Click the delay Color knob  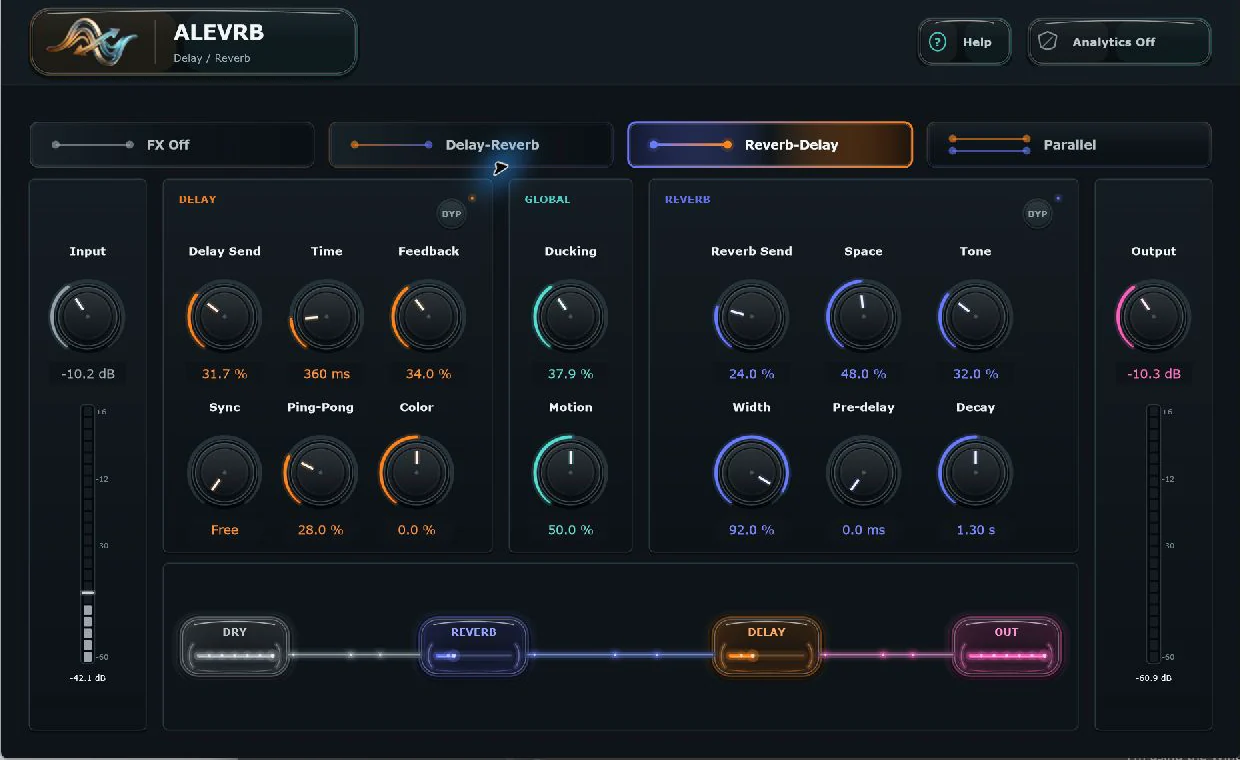pos(416,473)
